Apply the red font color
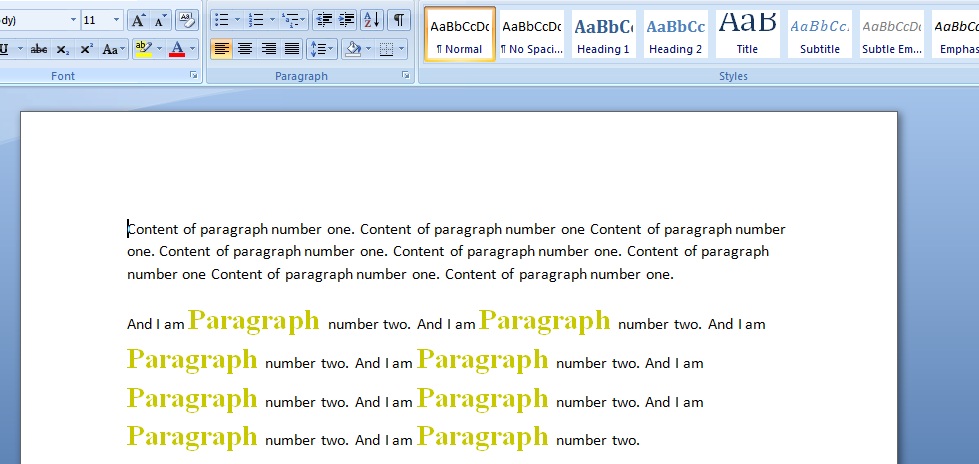979x464 pixels. 177,49
